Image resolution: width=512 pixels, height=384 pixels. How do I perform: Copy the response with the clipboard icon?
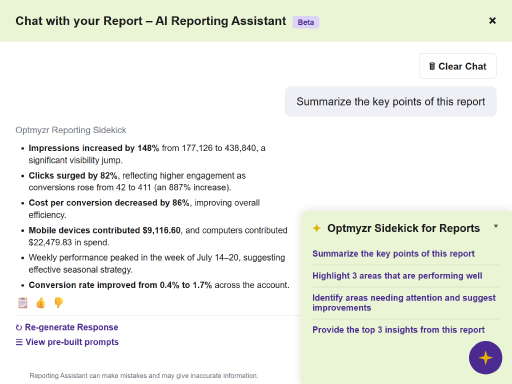coord(23,303)
